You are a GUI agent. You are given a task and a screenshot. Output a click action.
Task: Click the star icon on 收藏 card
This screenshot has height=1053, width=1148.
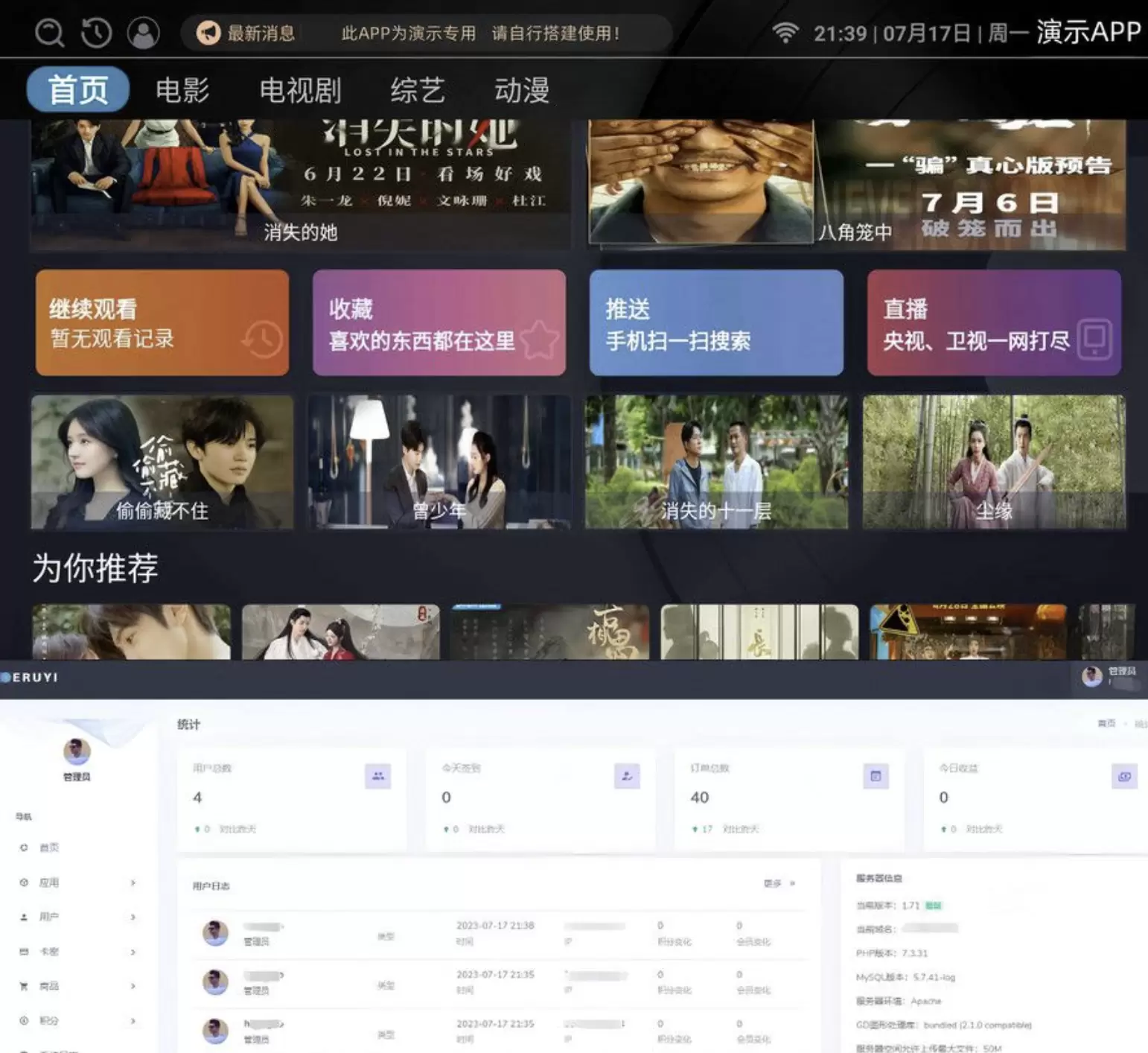tap(539, 340)
